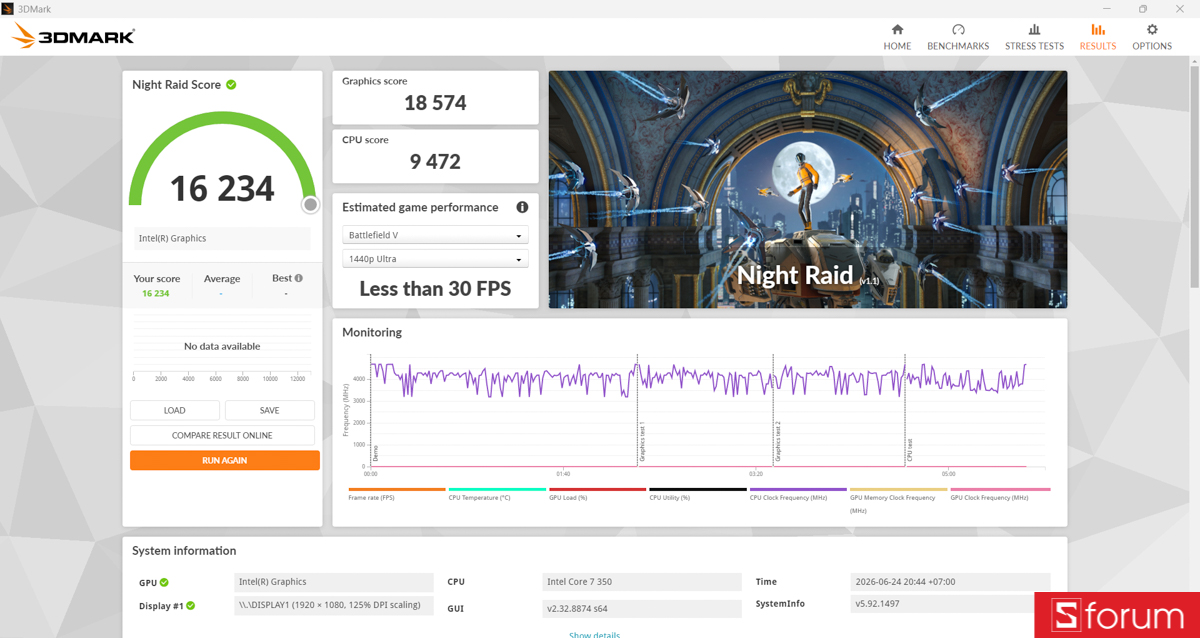Click the info icon beside Best score

coord(298,278)
